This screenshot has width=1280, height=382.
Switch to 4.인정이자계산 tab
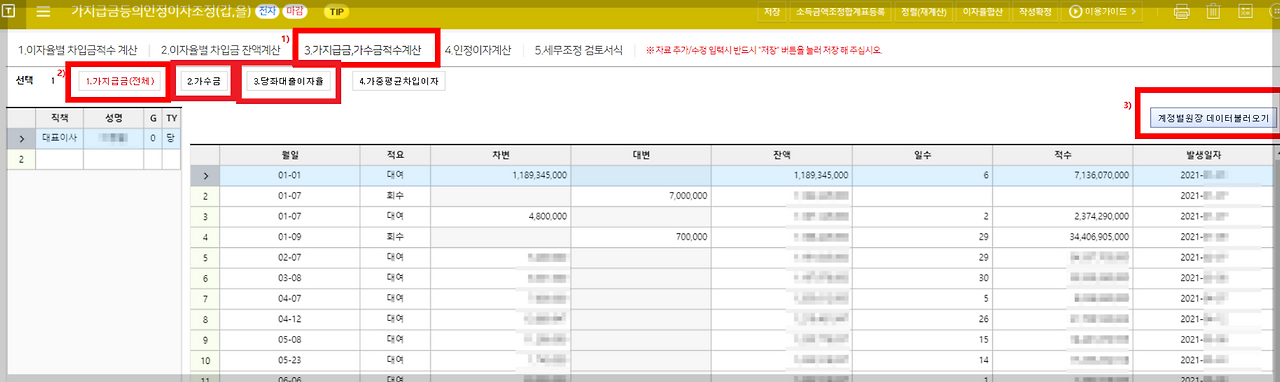tap(478, 49)
